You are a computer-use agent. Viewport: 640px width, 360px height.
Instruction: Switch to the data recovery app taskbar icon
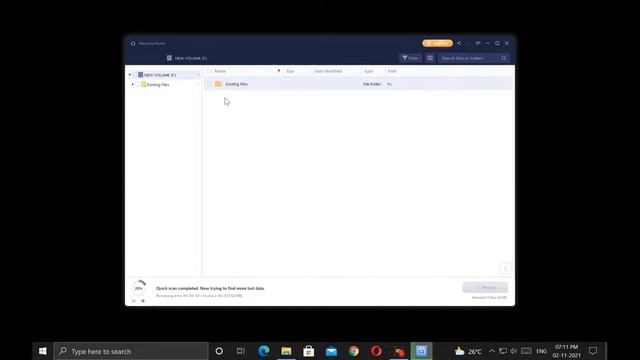pyautogui.click(x=421, y=351)
